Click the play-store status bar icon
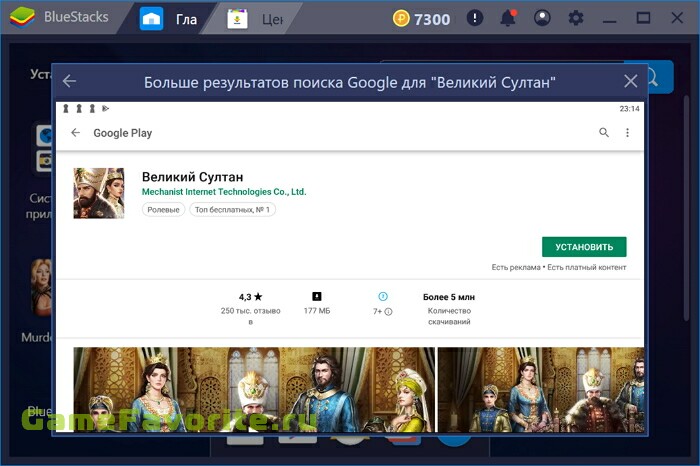This screenshot has height=466, width=700. (106, 108)
